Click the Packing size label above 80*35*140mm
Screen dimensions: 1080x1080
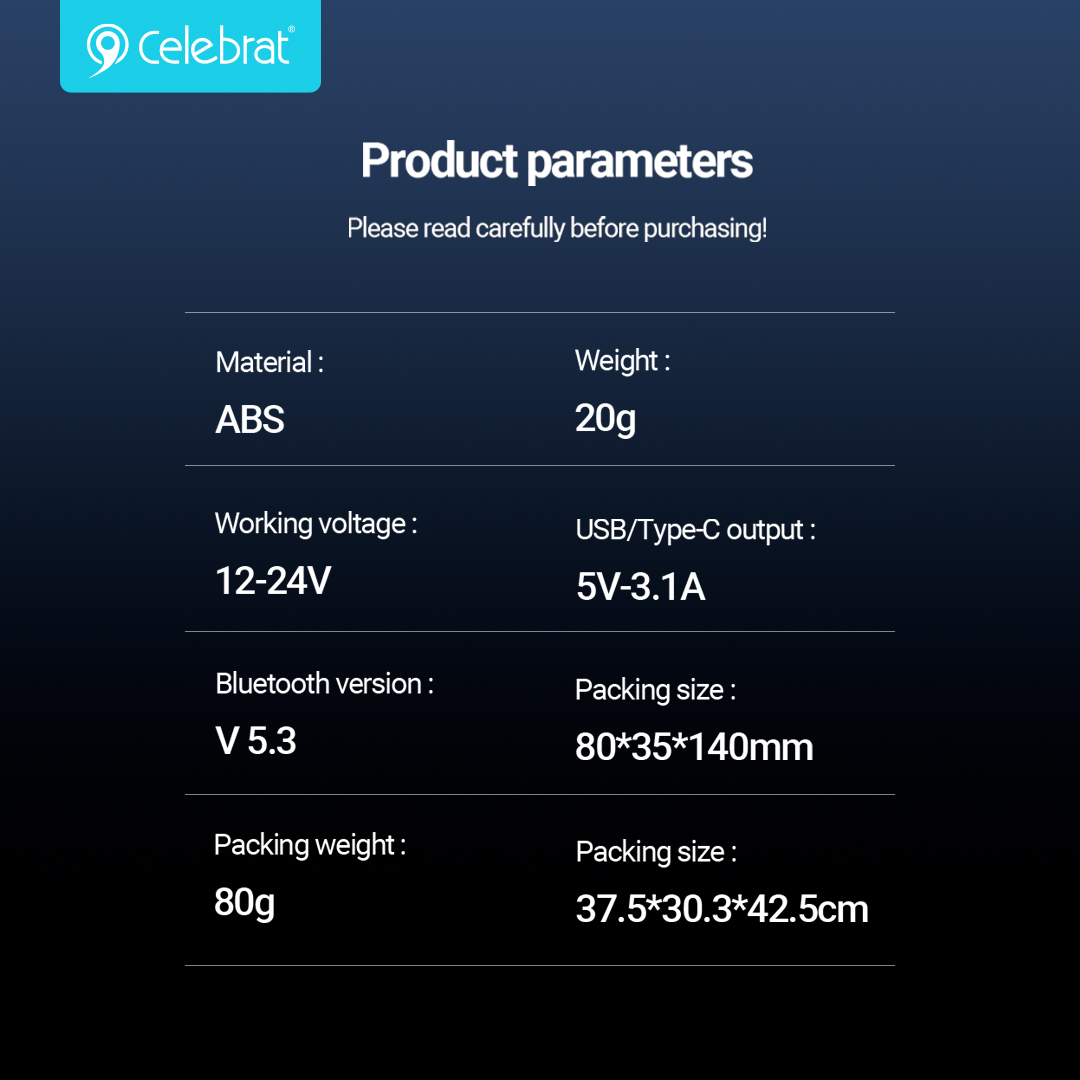656,690
